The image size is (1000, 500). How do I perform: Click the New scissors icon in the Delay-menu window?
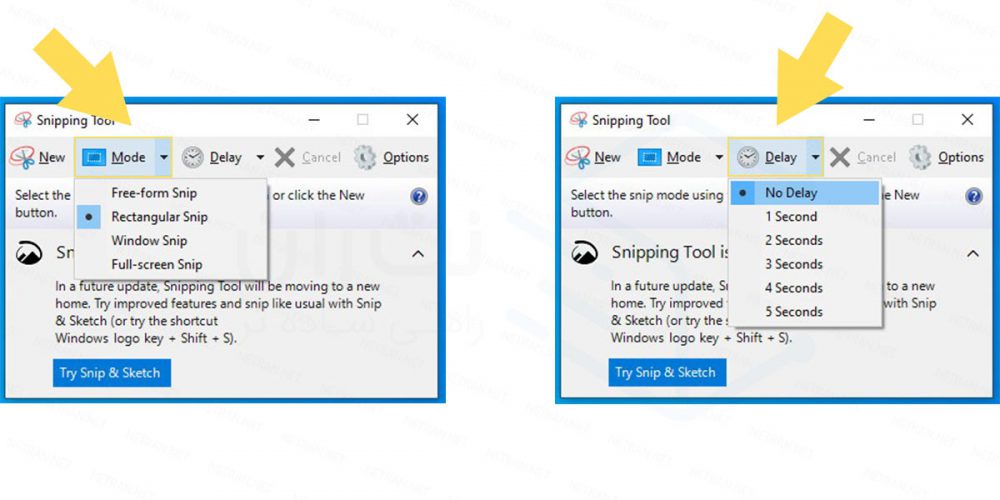click(x=578, y=157)
